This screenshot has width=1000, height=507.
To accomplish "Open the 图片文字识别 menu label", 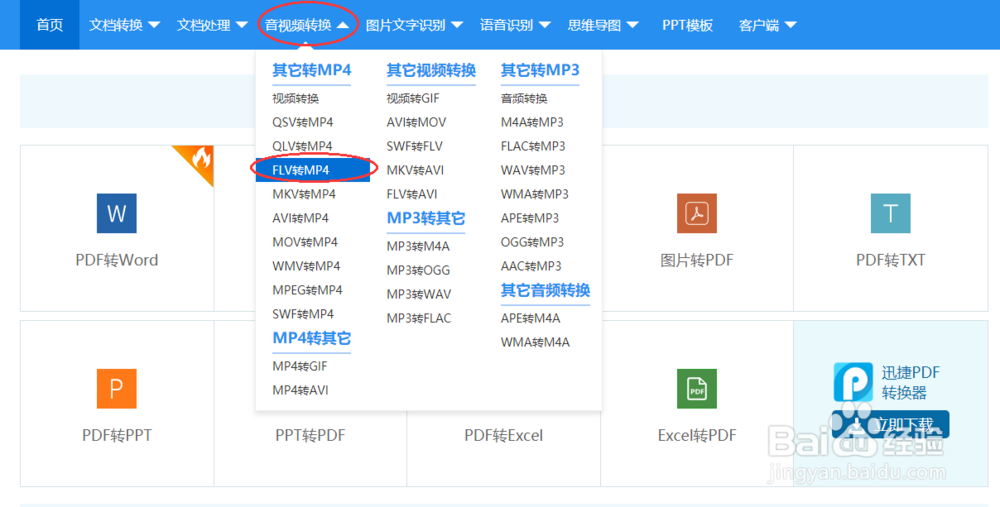I will tap(406, 26).
